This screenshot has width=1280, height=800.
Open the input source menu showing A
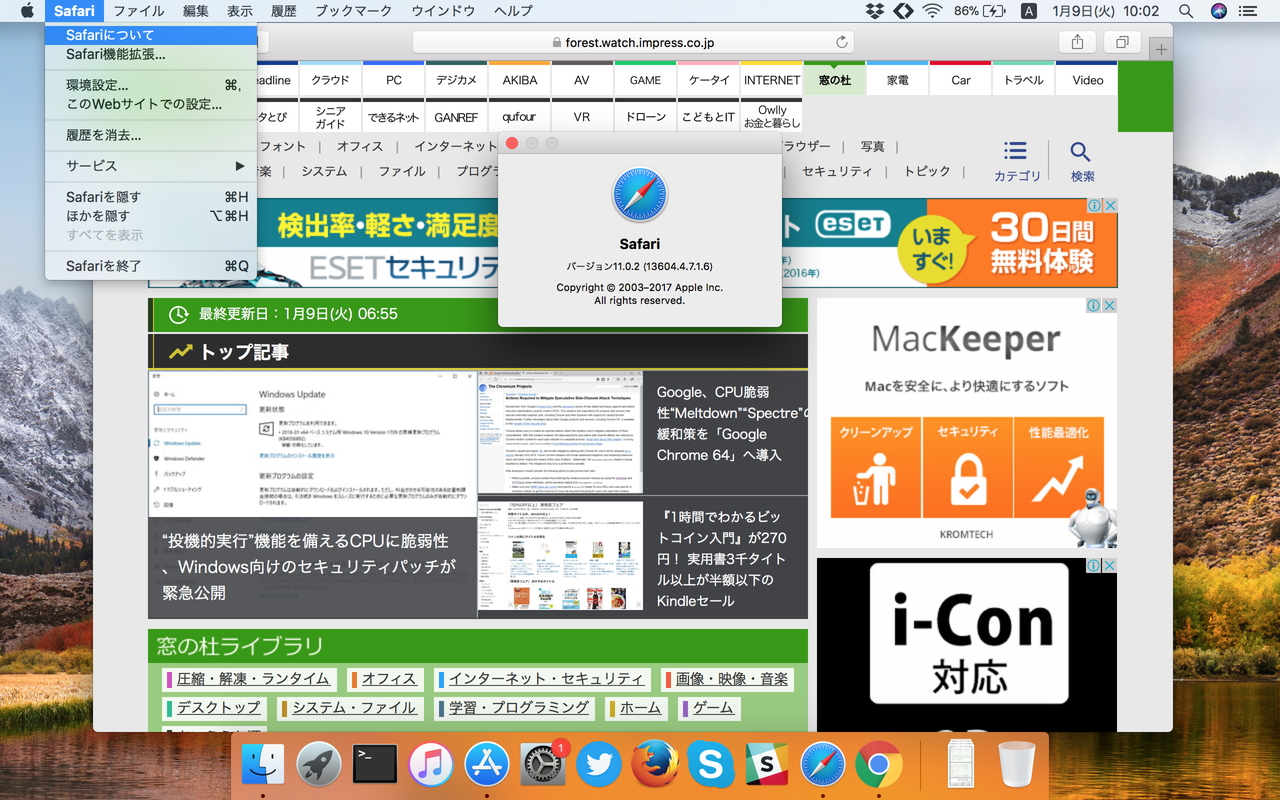tap(1028, 11)
